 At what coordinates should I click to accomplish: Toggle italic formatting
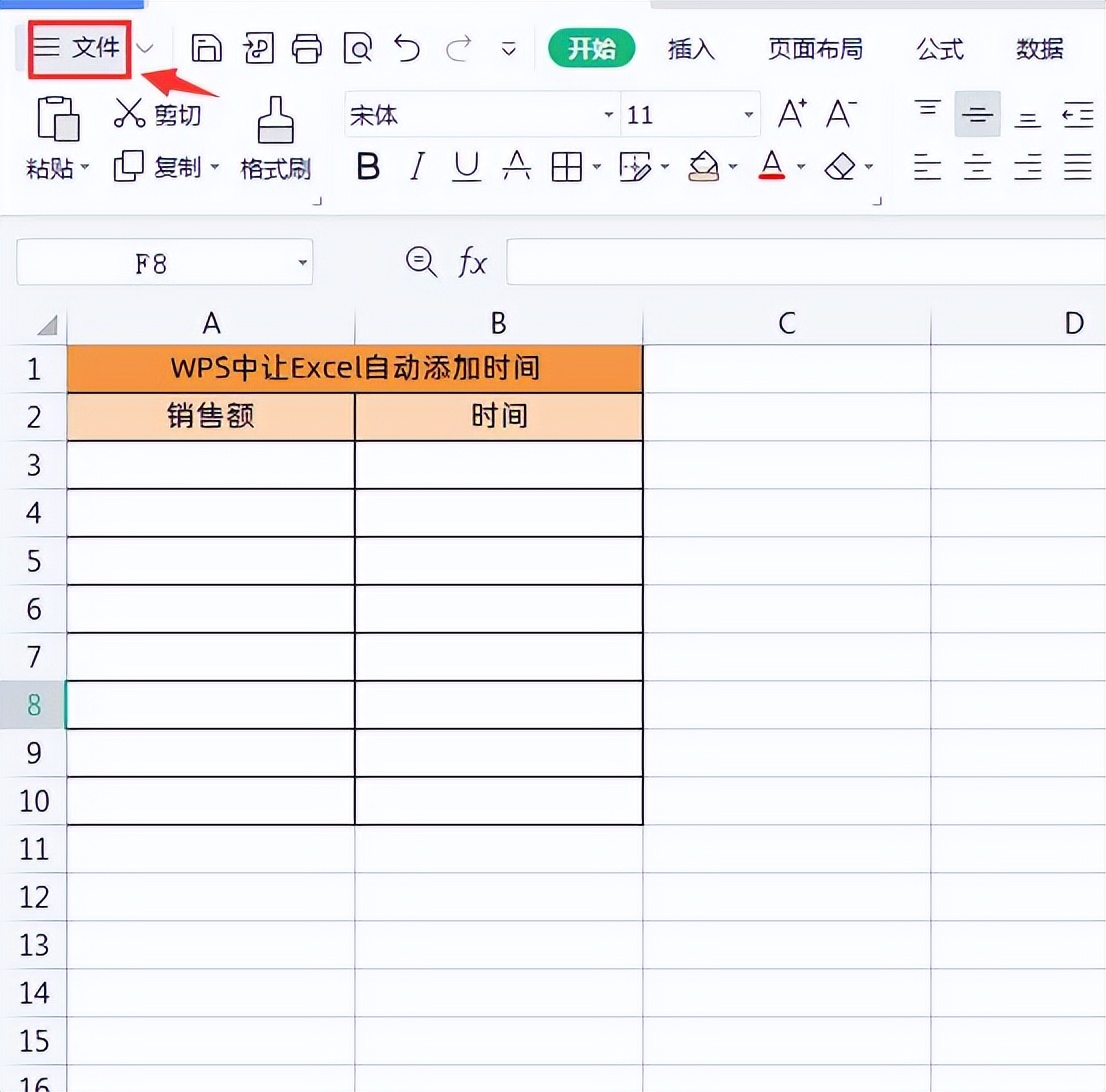tap(418, 167)
